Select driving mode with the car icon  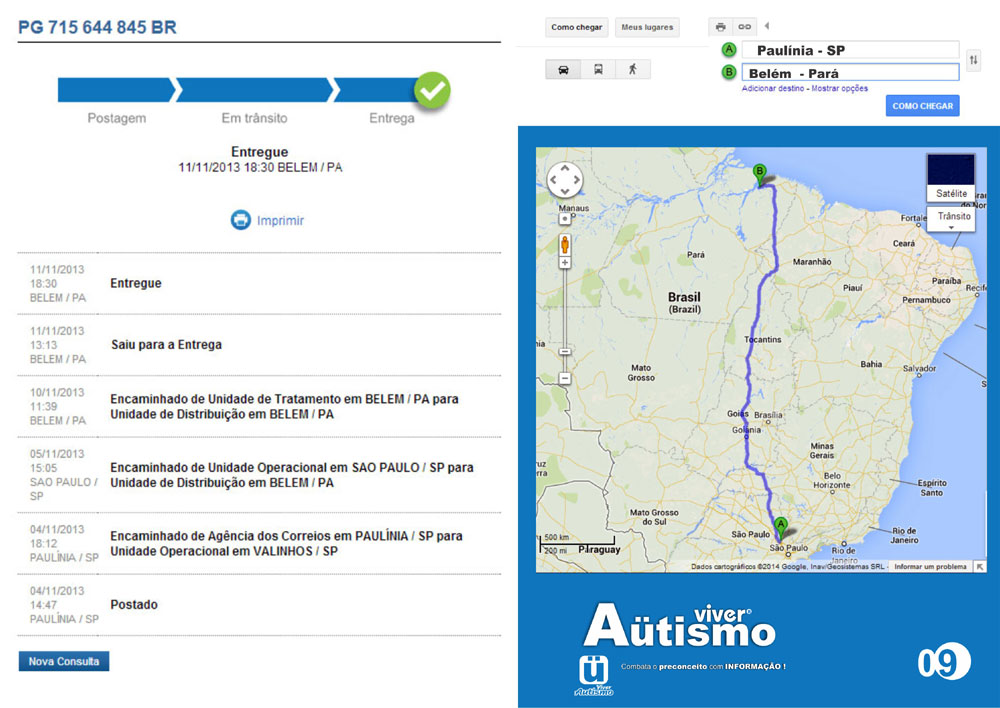pos(563,69)
